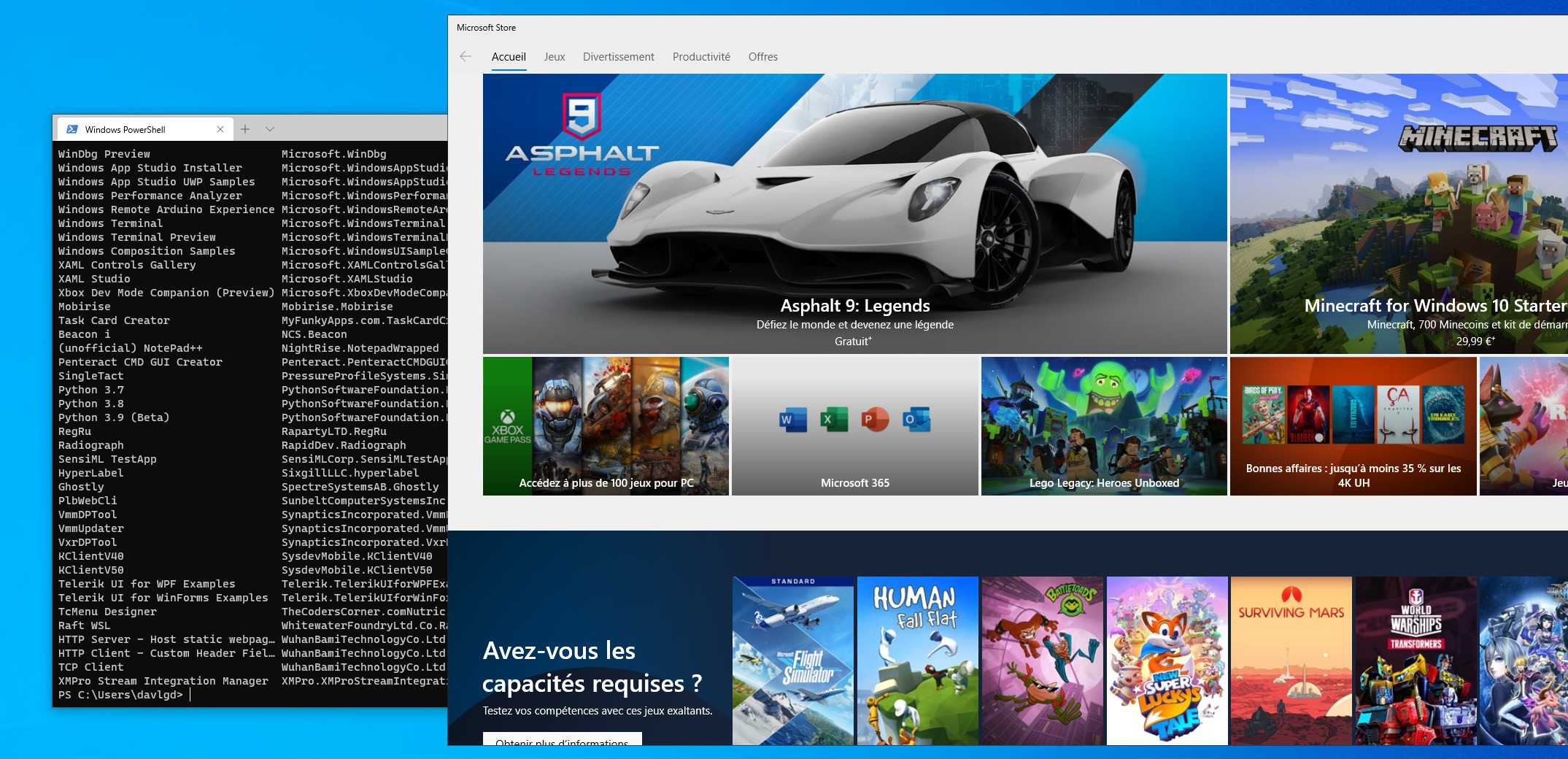Click the Microsoft Store window title
1568x759 pixels.
(486, 28)
